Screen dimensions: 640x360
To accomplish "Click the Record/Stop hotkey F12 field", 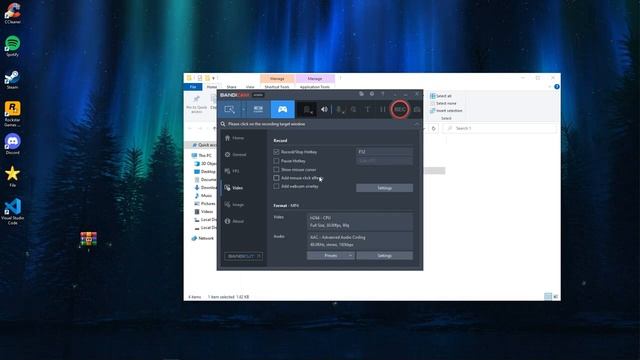I will point(384,152).
